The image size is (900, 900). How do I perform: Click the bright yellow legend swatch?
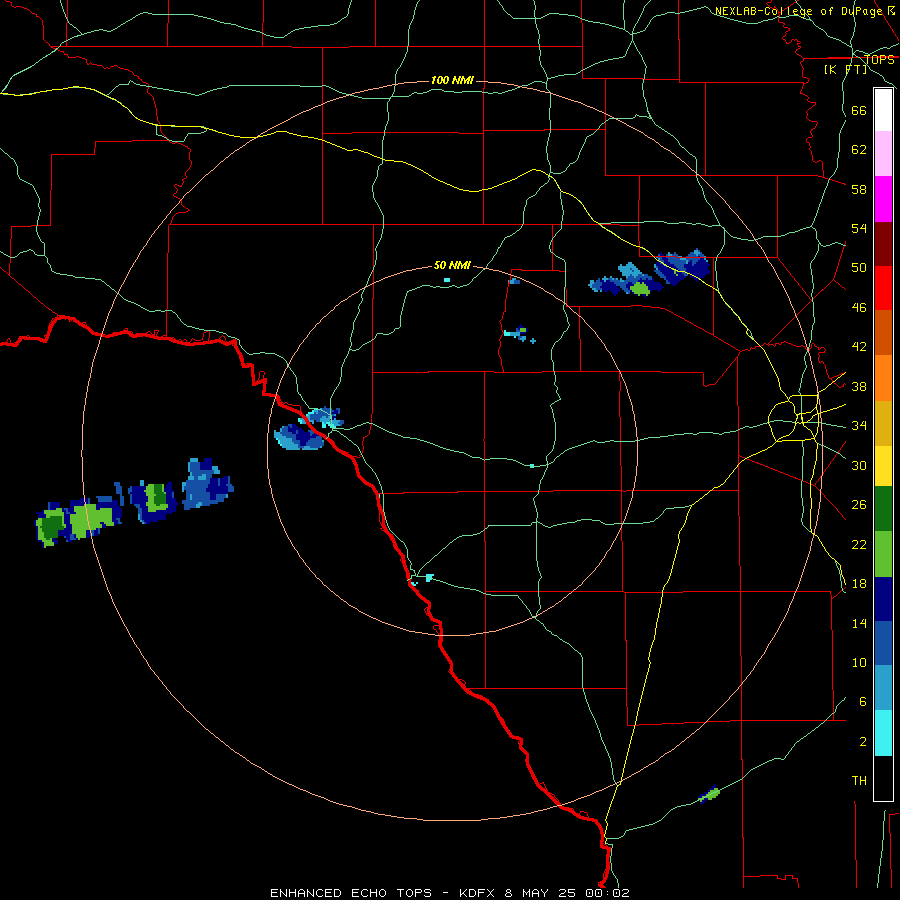coord(883,466)
